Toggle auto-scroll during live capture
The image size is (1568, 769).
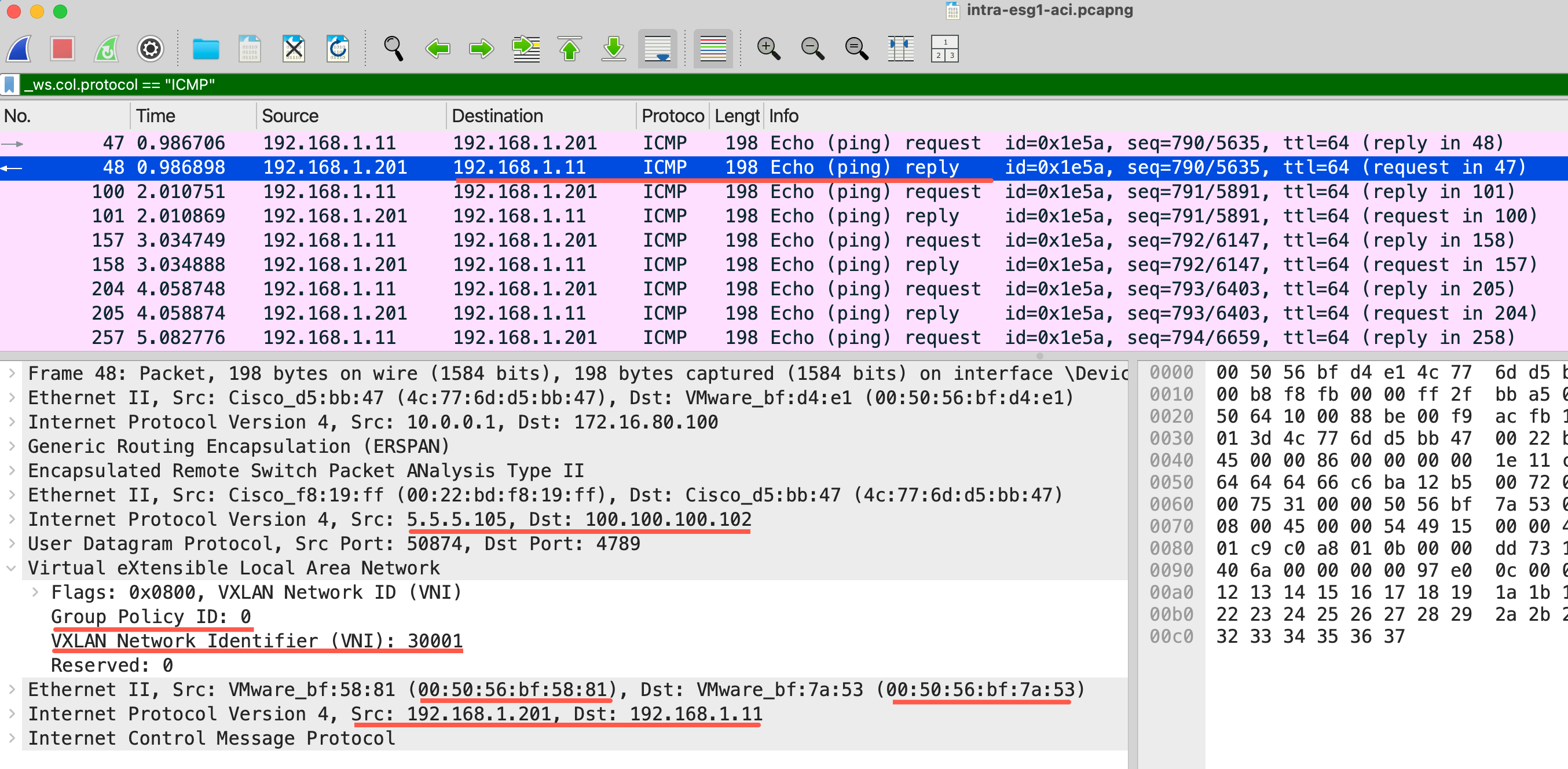pyautogui.click(x=657, y=49)
